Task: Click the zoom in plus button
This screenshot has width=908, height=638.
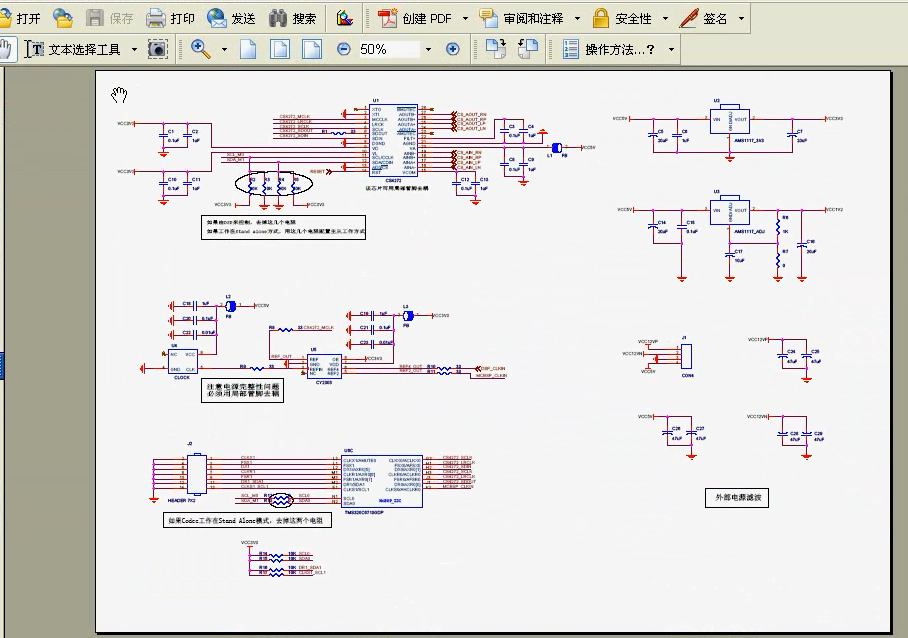Action: coord(452,49)
